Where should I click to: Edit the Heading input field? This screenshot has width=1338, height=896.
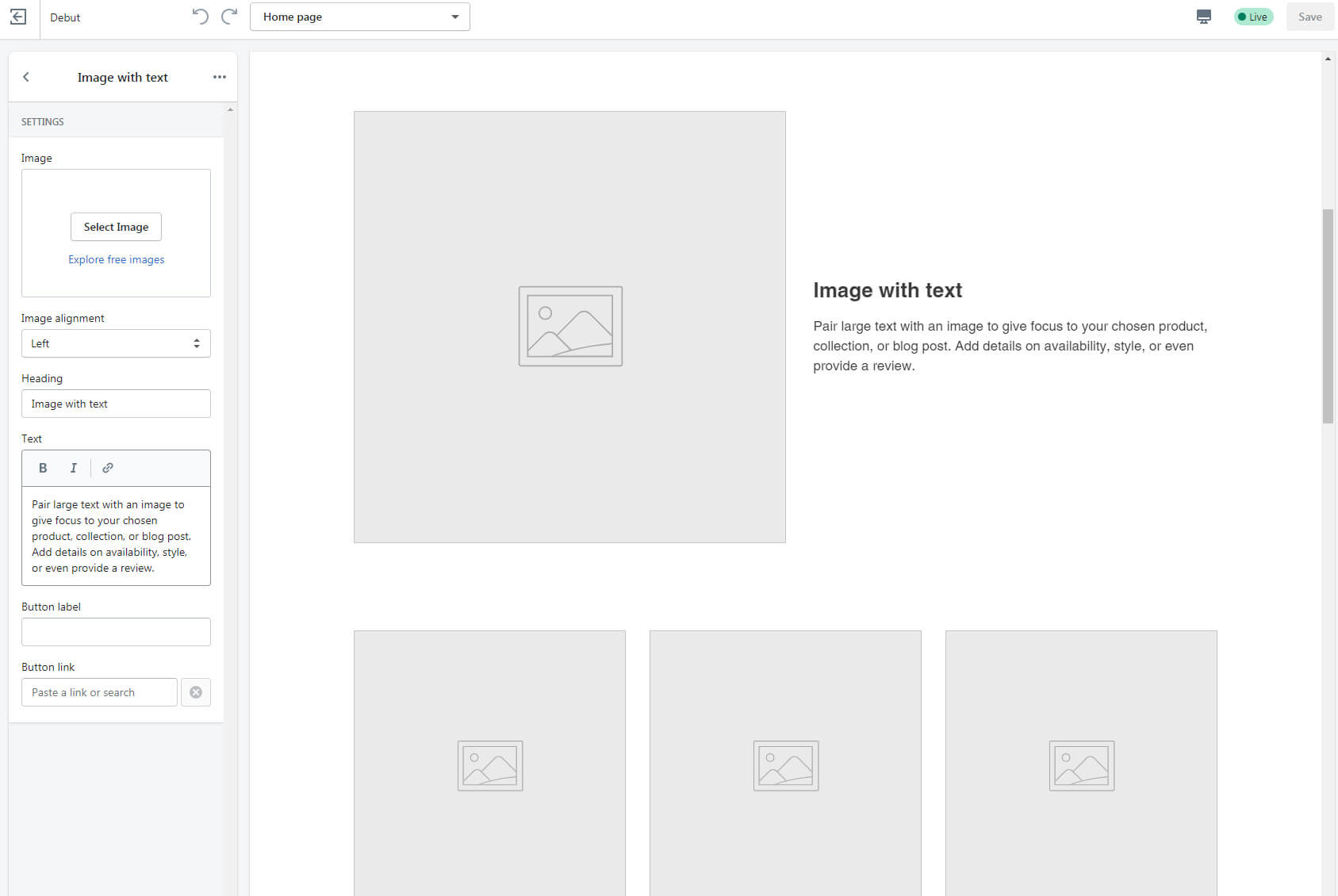pyautogui.click(x=116, y=404)
